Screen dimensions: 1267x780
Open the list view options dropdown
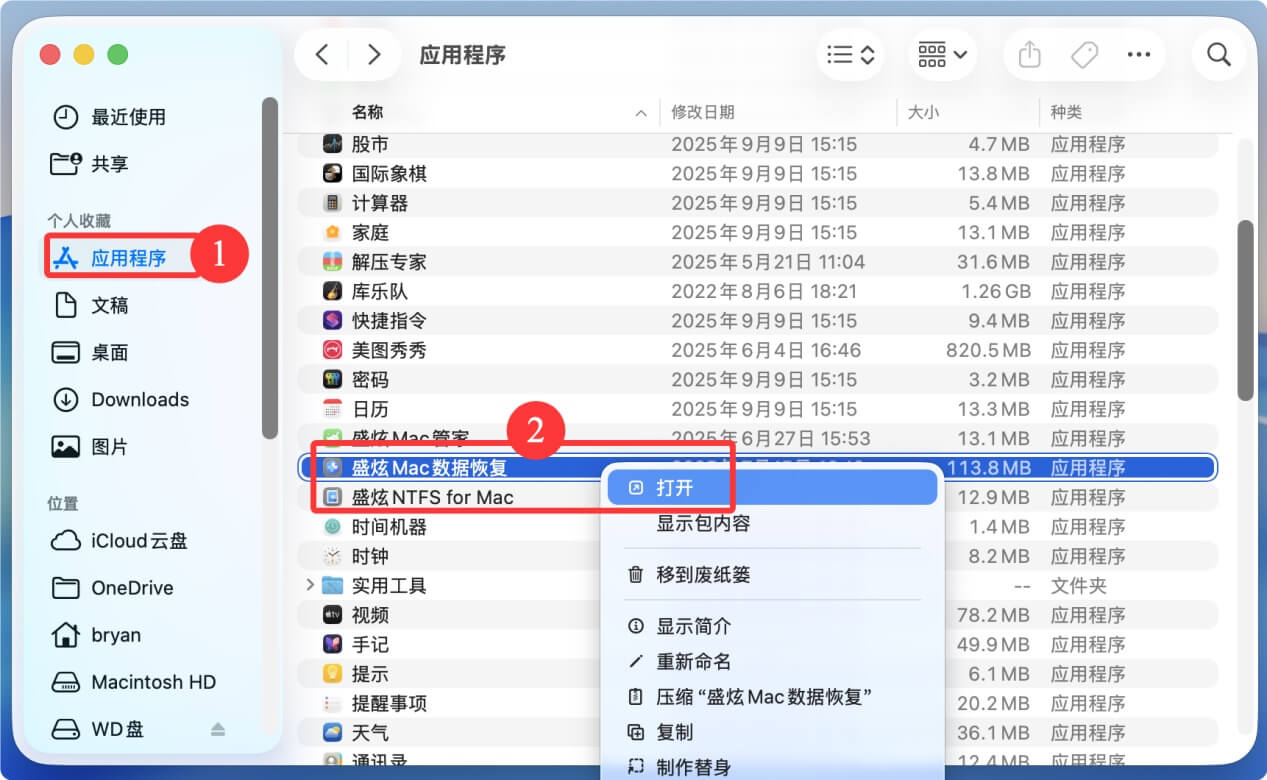pos(849,55)
